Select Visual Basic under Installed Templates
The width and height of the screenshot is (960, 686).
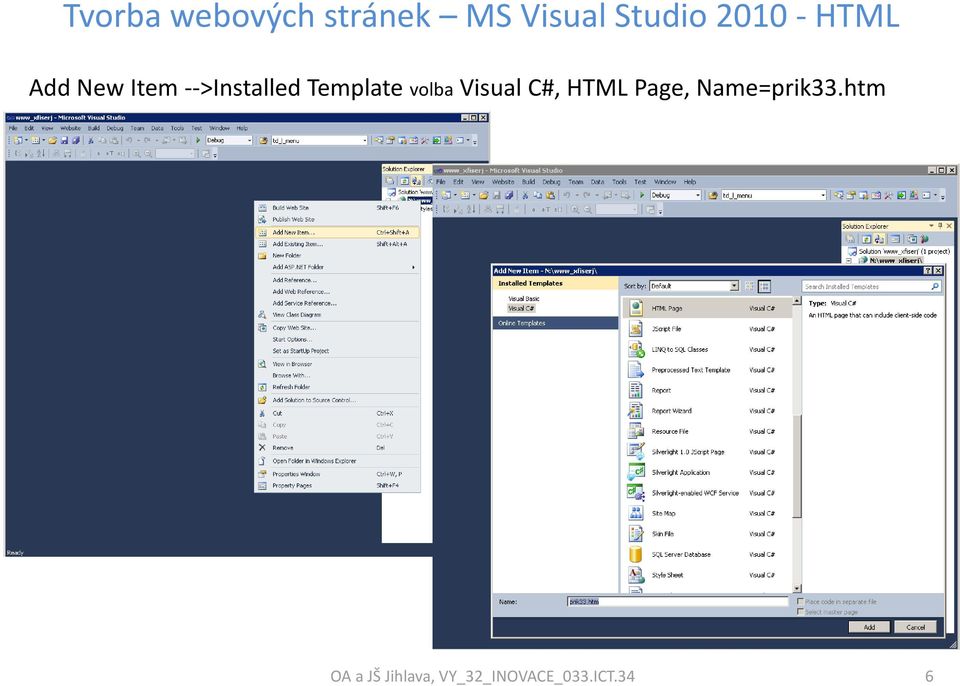coord(523,299)
